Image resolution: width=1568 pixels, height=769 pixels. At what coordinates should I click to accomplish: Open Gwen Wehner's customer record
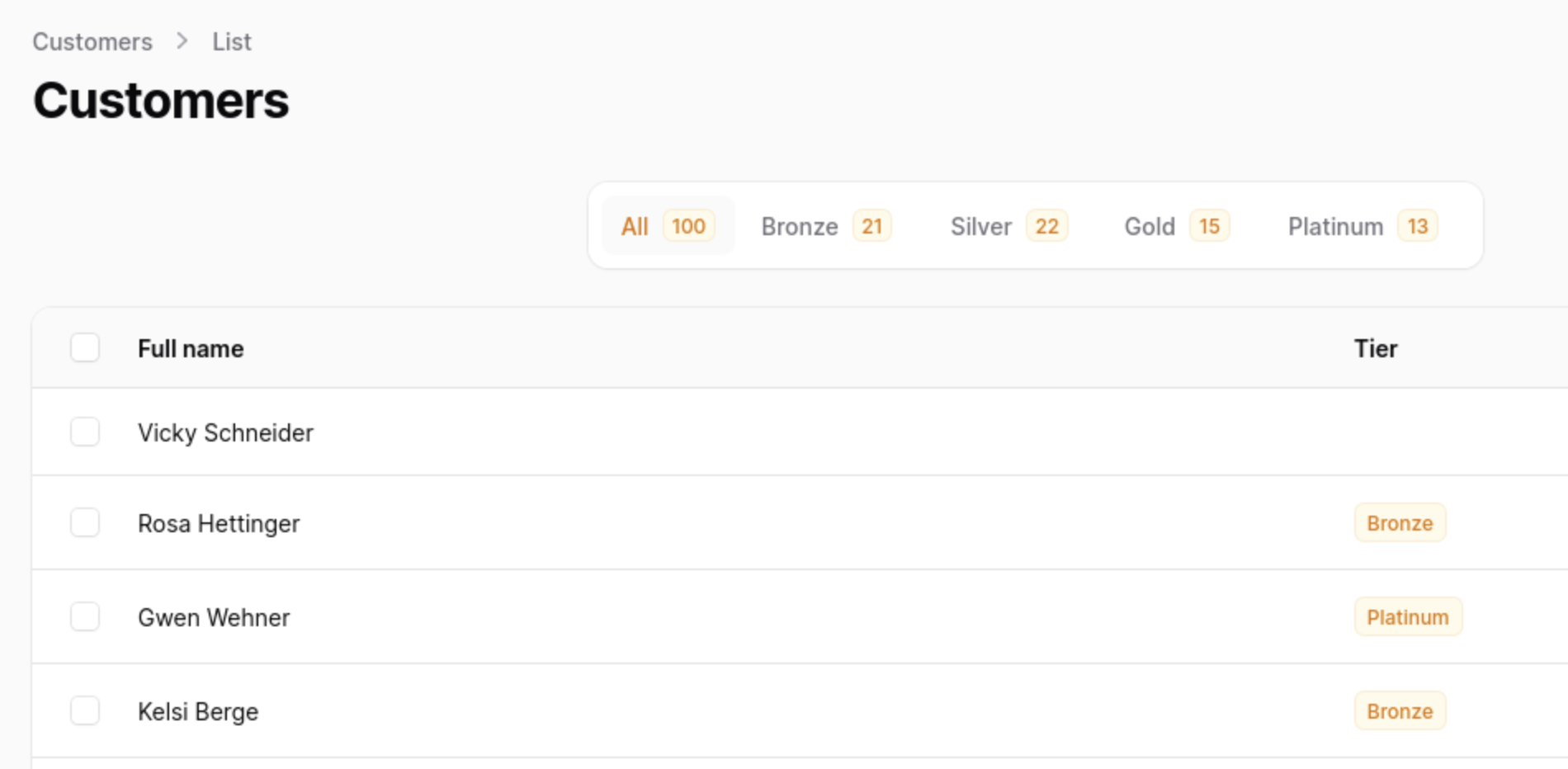coord(214,616)
